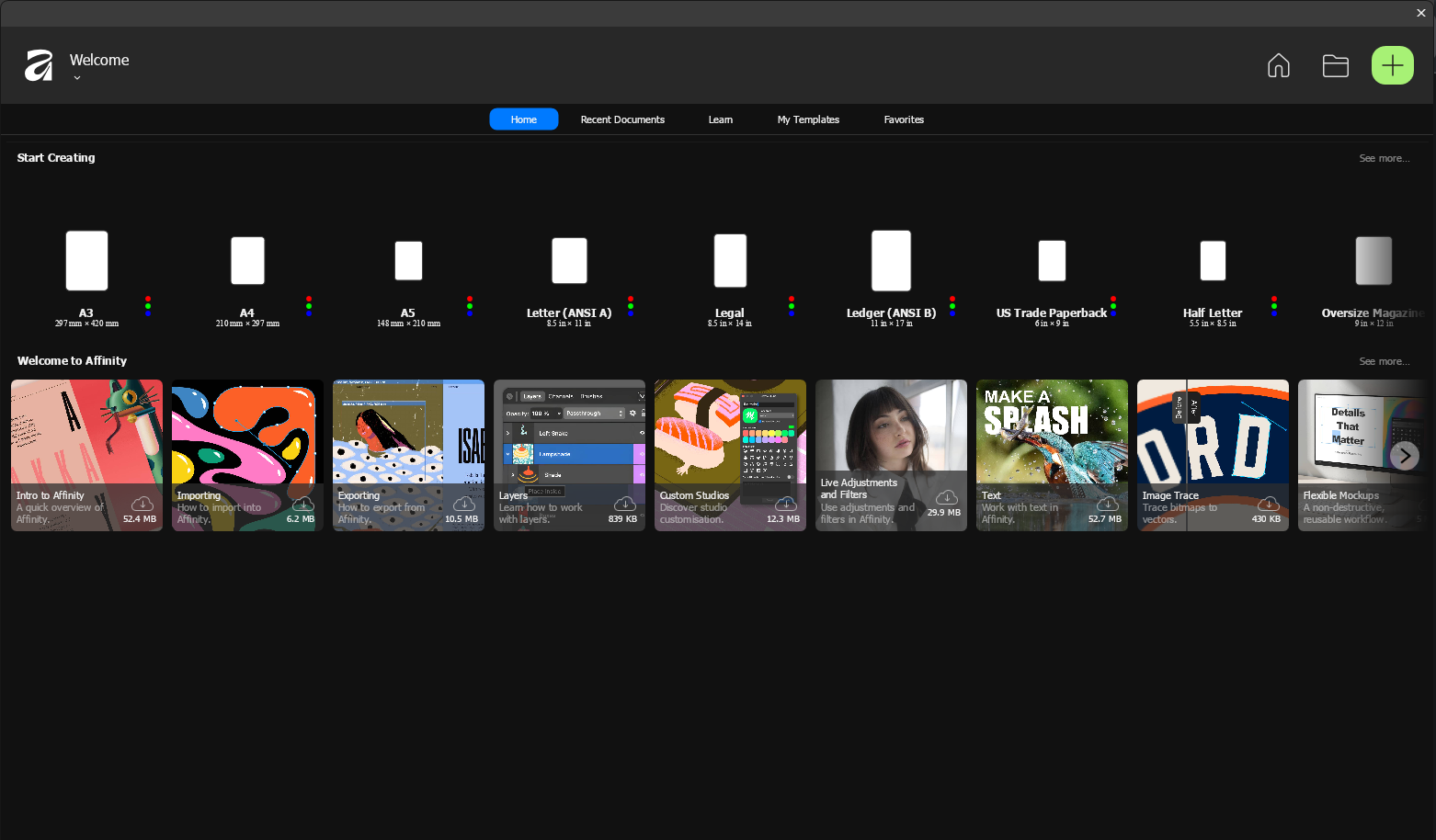Image resolution: width=1436 pixels, height=840 pixels.
Task: Click the next arrow on the tutorials carousel
Action: pos(1405,455)
